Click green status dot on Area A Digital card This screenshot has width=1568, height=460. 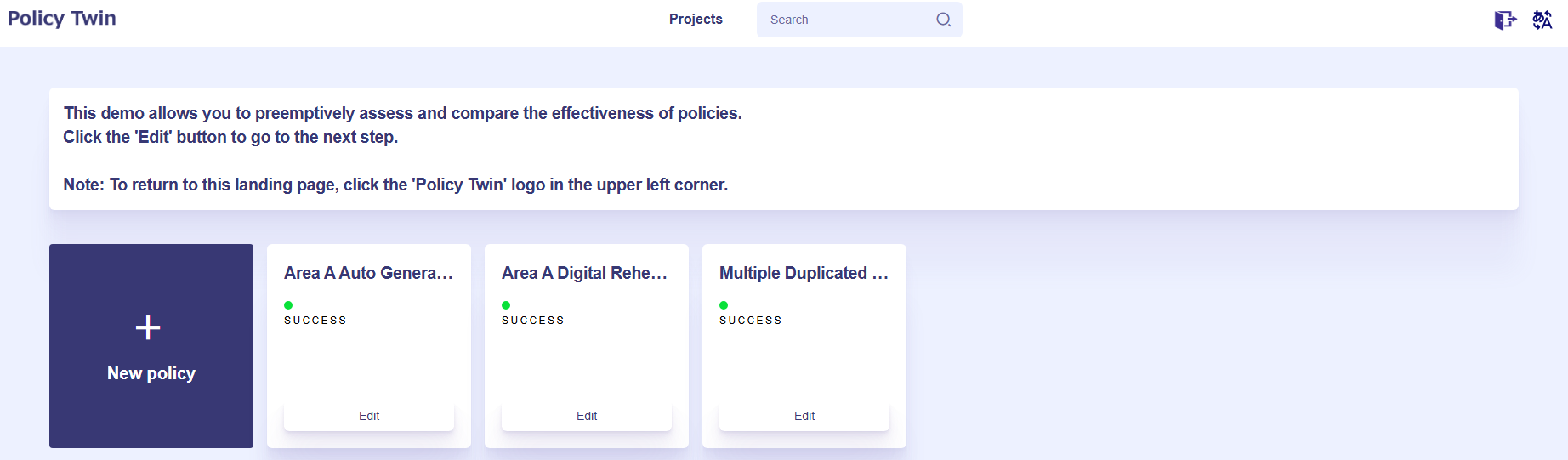(506, 305)
